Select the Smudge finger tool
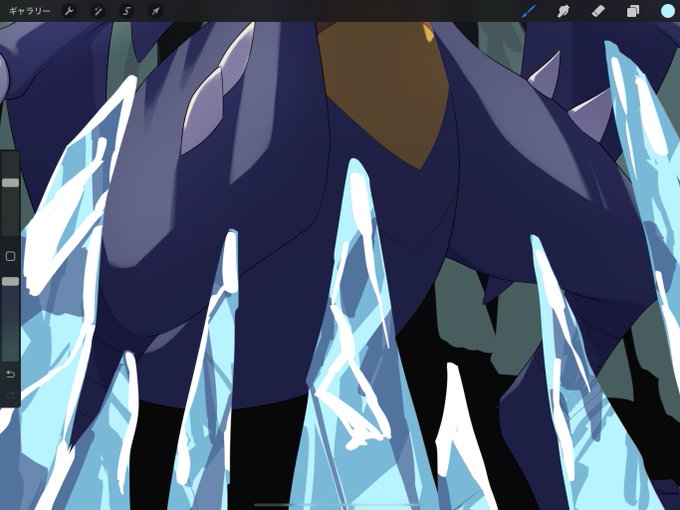The image size is (680, 510). [563, 11]
